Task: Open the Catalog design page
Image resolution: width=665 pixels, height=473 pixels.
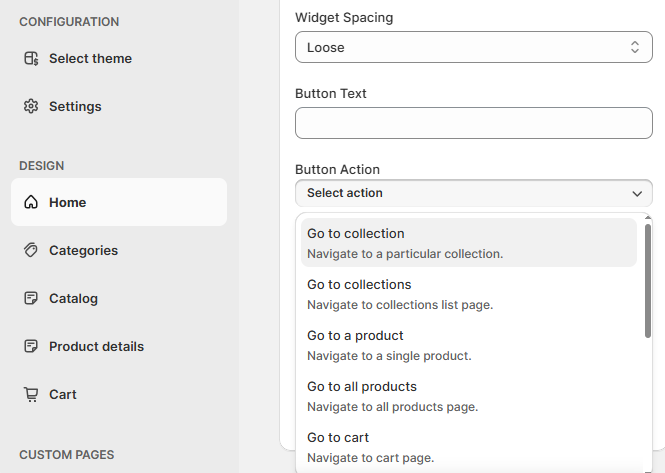Action: click(119, 298)
